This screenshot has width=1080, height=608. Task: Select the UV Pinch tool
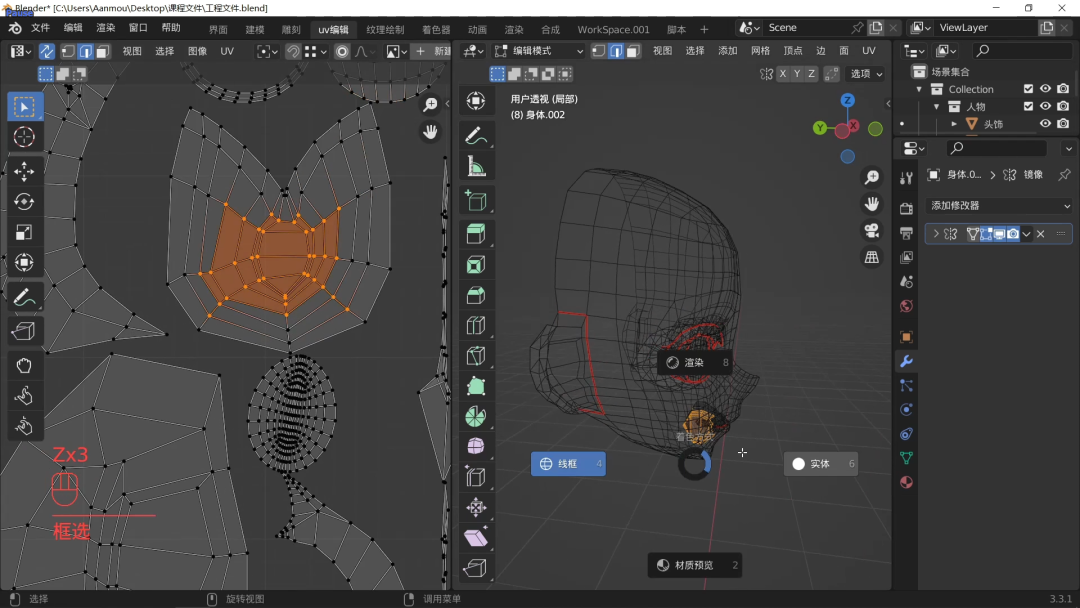[24, 426]
